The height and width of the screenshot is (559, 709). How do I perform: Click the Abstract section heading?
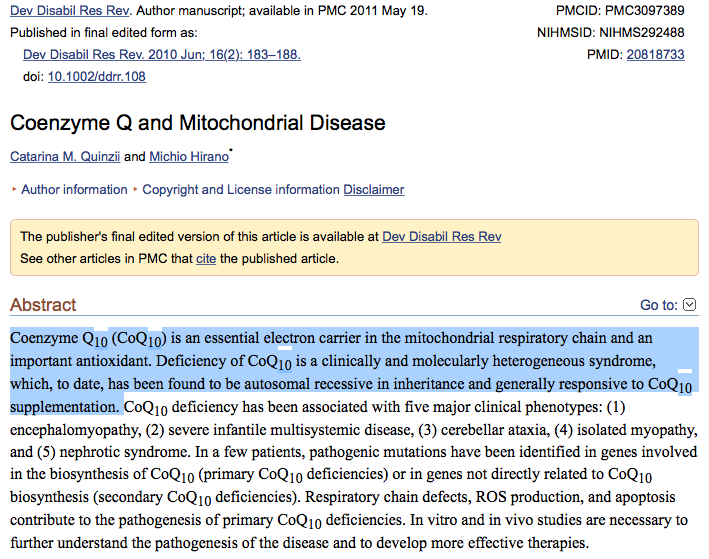click(43, 305)
